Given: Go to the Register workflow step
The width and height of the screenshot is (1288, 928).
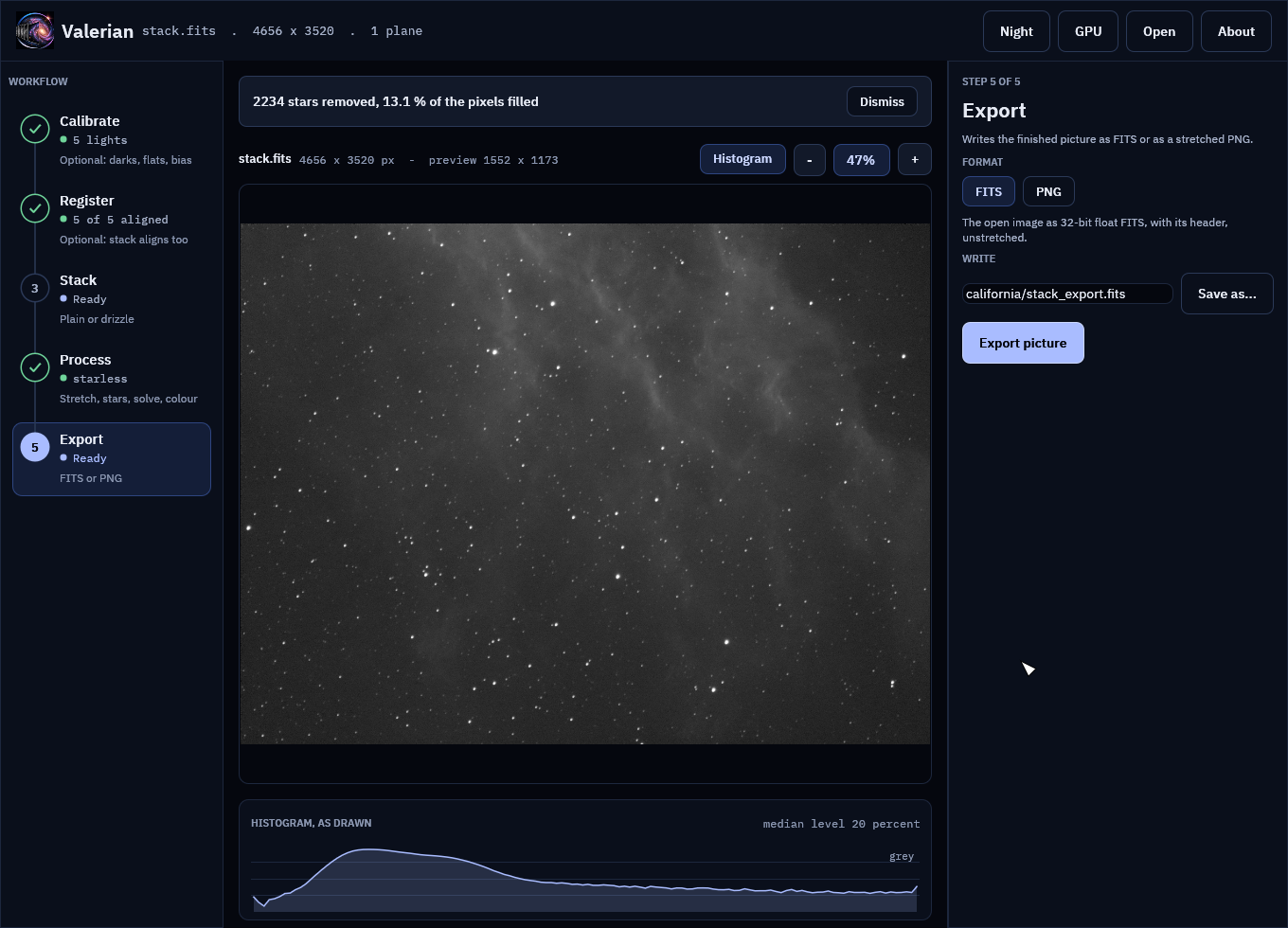Looking at the screenshot, I should point(112,219).
